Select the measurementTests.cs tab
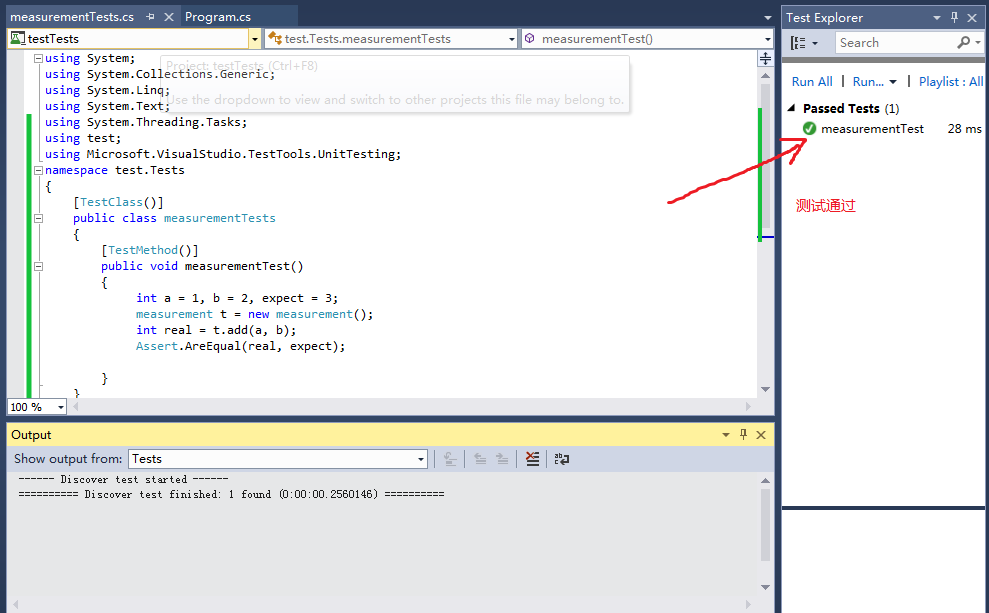The width and height of the screenshot is (989, 613). point(72,17)
